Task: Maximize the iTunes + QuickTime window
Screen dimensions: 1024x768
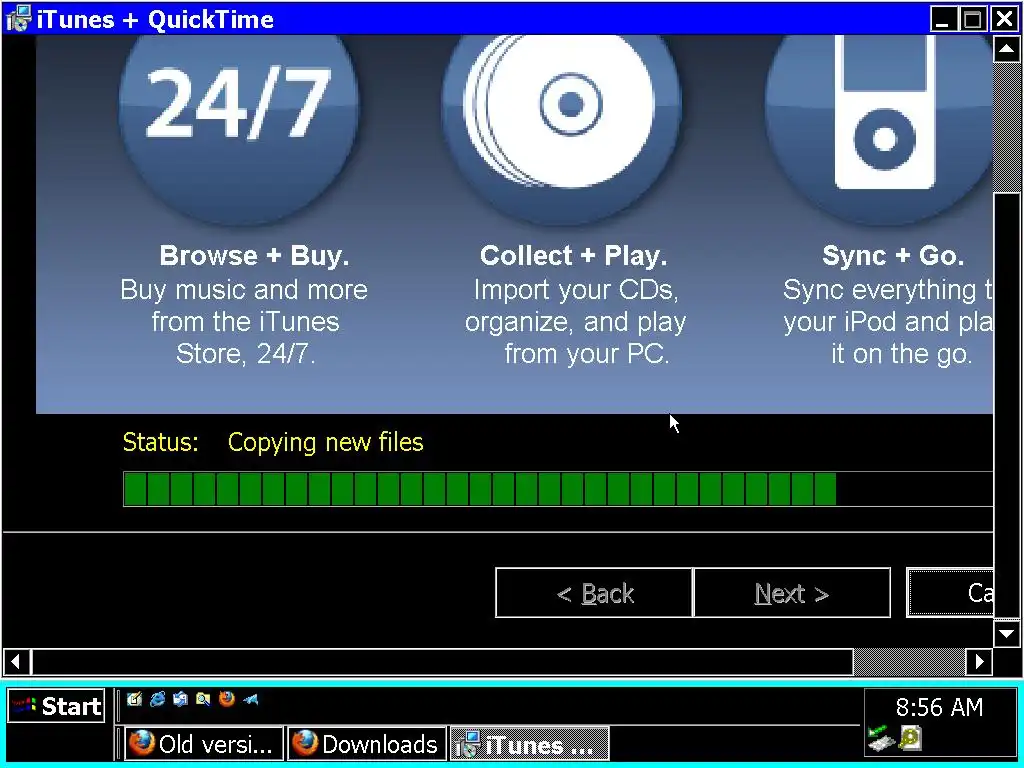Action: coord(972,19)
